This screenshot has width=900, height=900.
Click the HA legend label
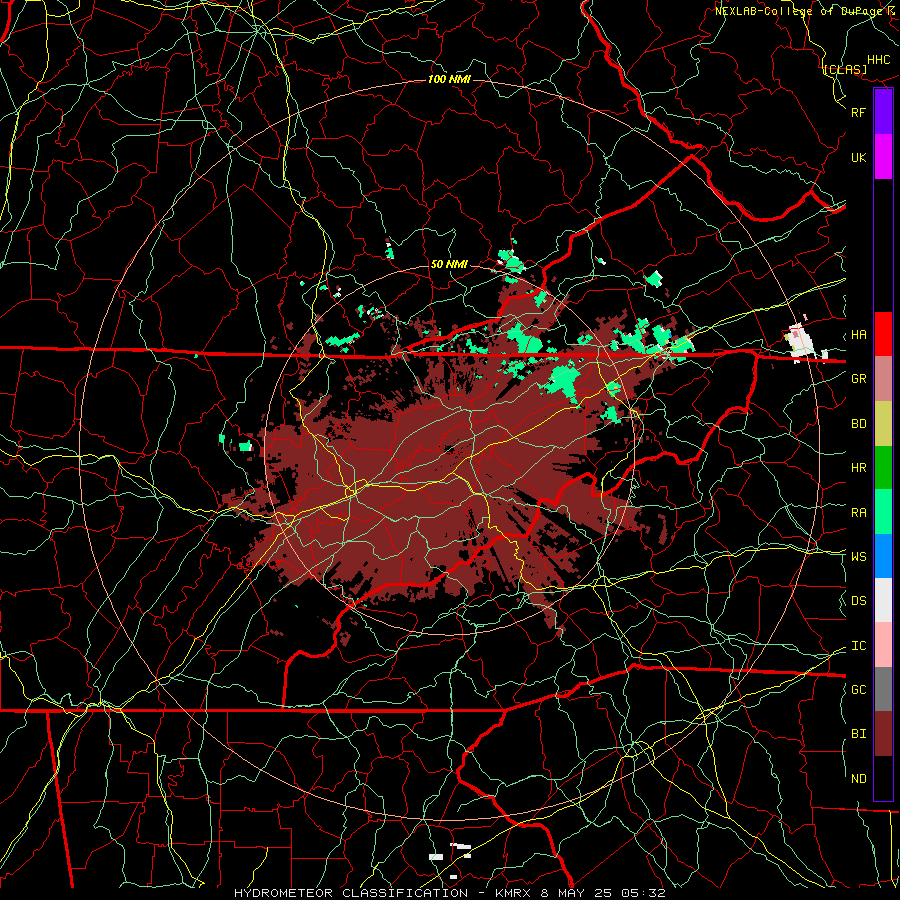[858, 335]
